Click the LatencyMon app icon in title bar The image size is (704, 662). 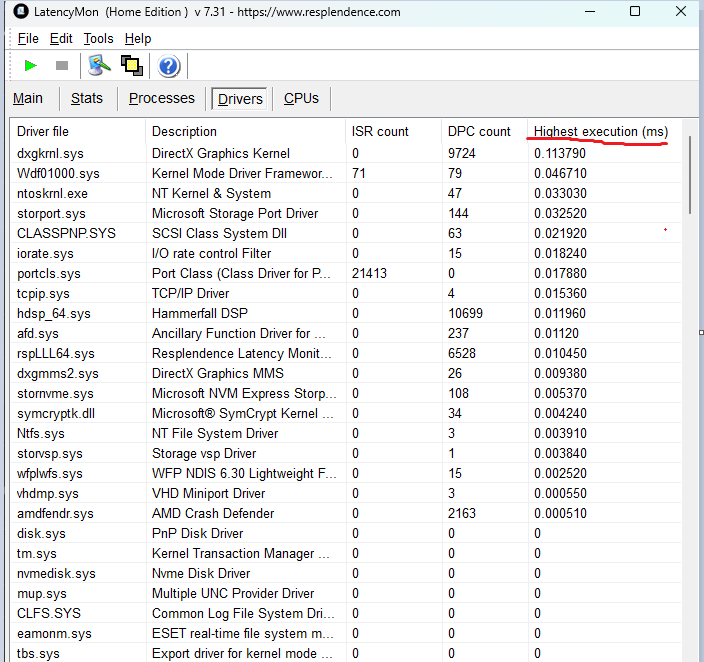[21, 12]
